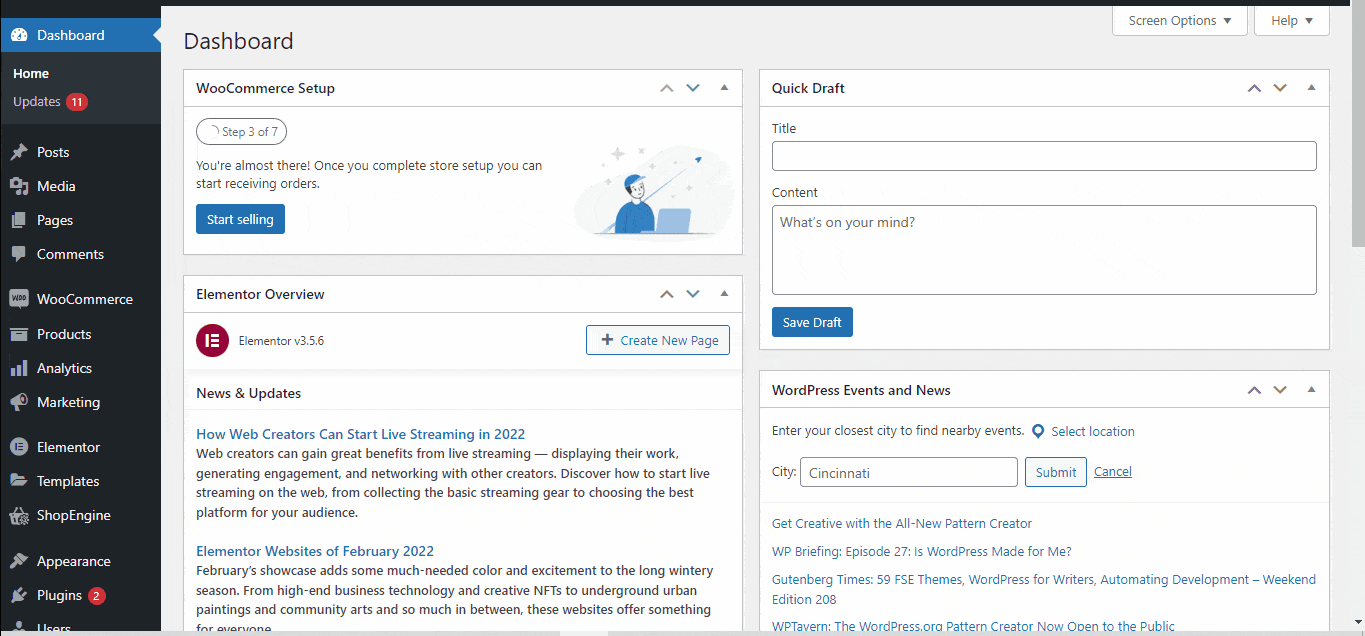Open Updates submenu with 11 badge
1365x636 pixels.
click(50, 102)
